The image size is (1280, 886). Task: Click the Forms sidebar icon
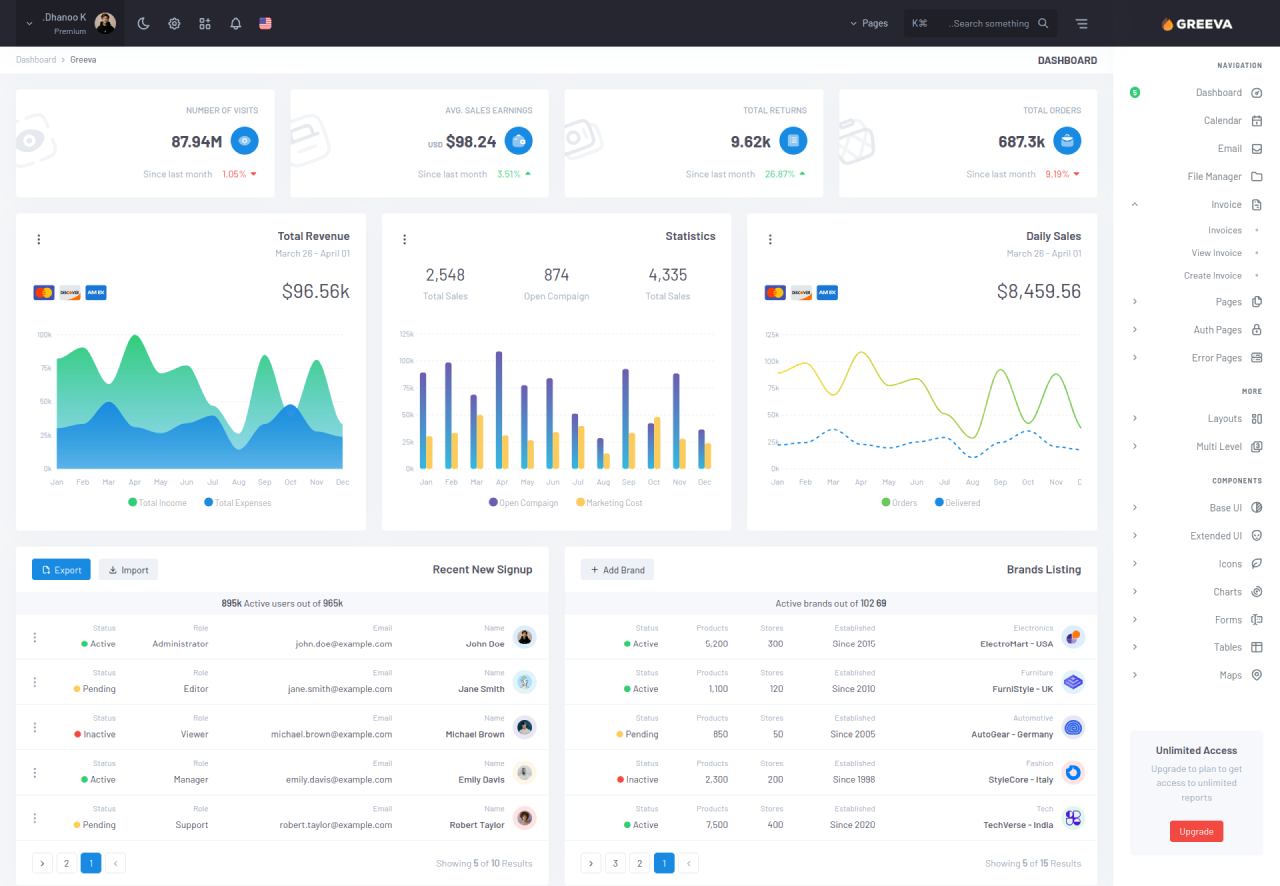1257,620
